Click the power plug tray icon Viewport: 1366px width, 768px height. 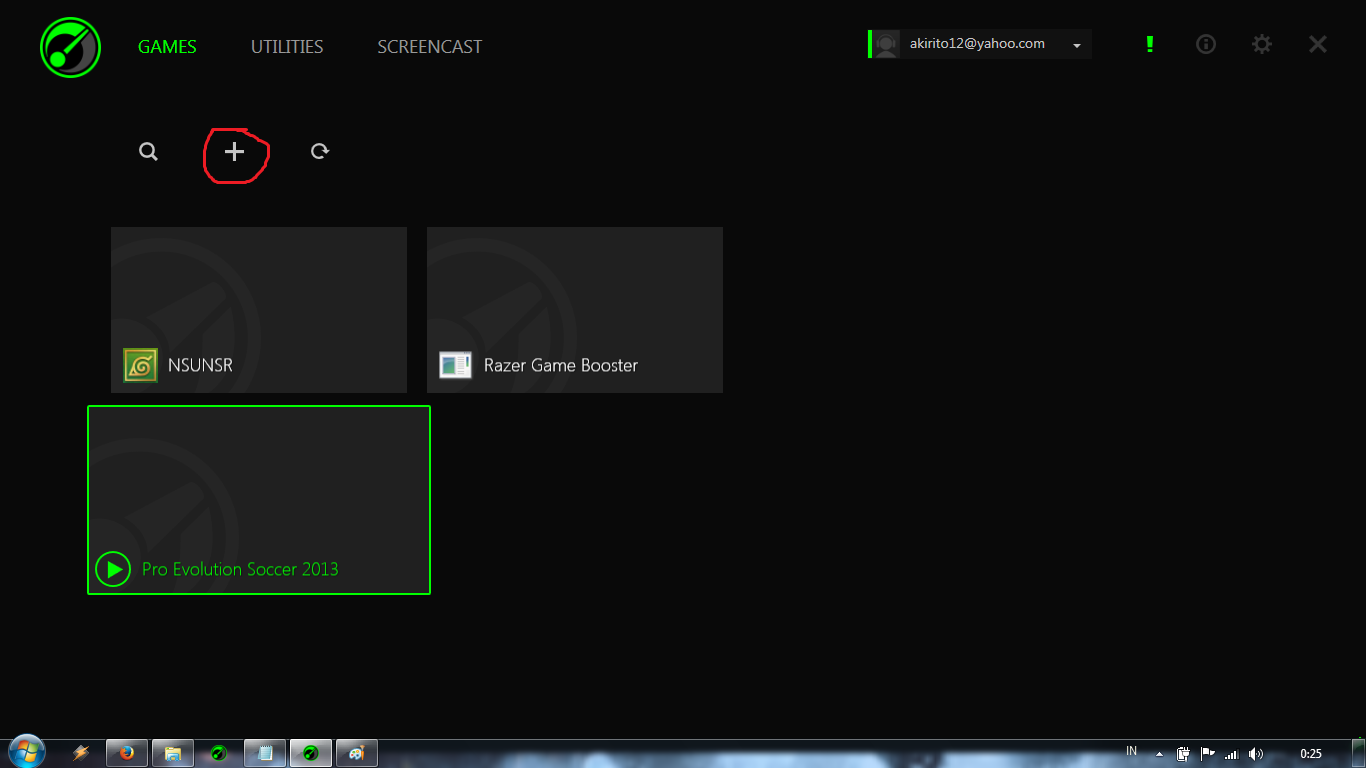[x=1183, y=754]
